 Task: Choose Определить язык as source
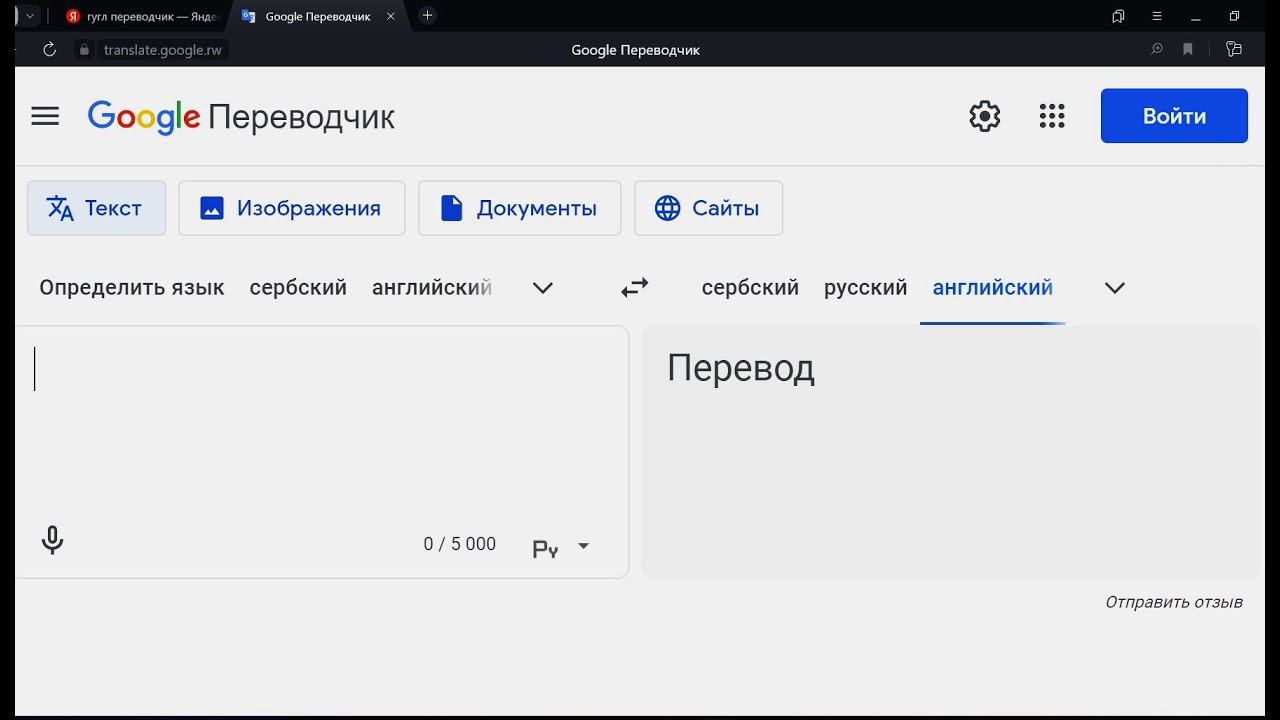tap(132, 288)
